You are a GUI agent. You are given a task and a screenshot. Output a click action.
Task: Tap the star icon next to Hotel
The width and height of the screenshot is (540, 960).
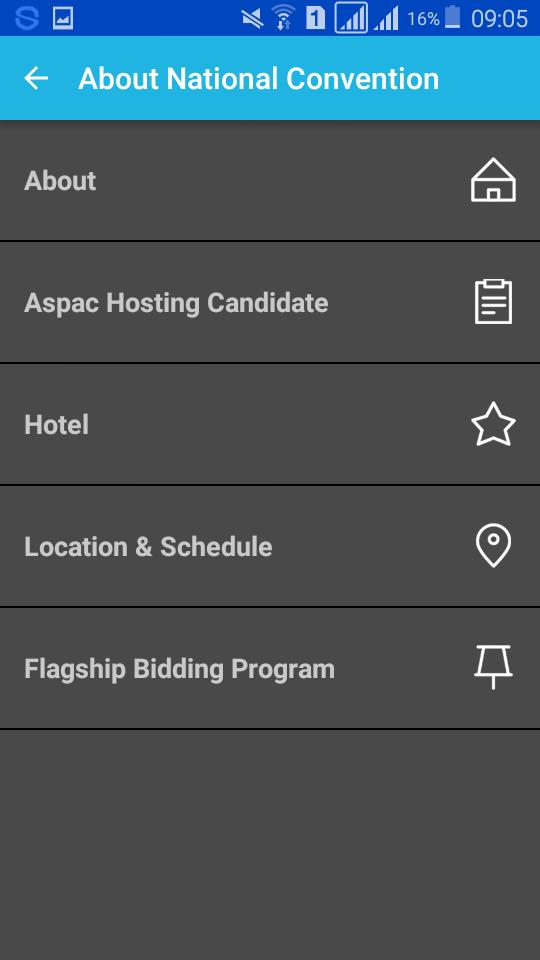pyautogui.click(x=493, y=424)
